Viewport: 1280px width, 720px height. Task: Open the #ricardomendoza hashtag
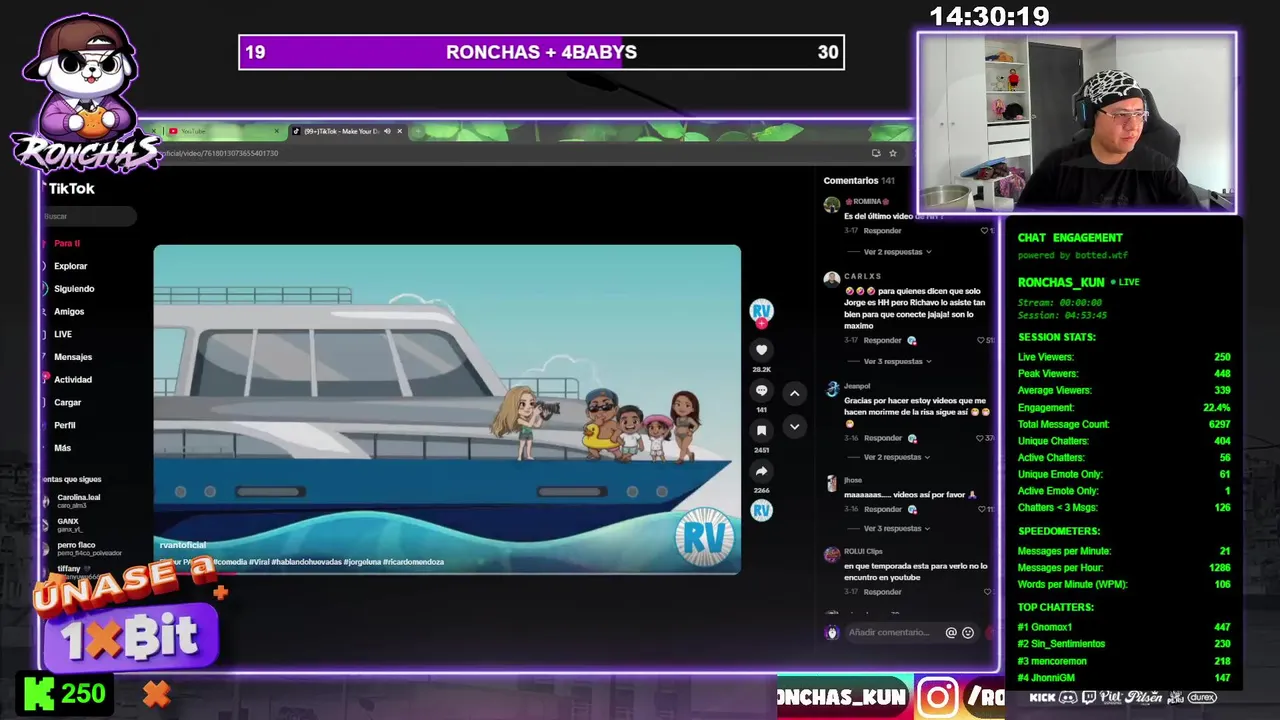pos(413,562)
